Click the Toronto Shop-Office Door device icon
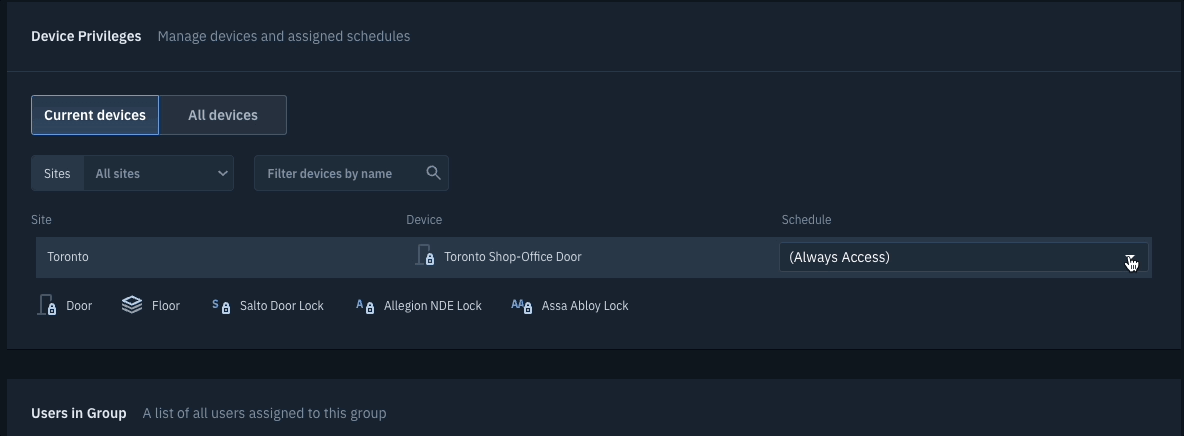The height and width of the screenshot is (436, 1184). click(x=425, y=255)
